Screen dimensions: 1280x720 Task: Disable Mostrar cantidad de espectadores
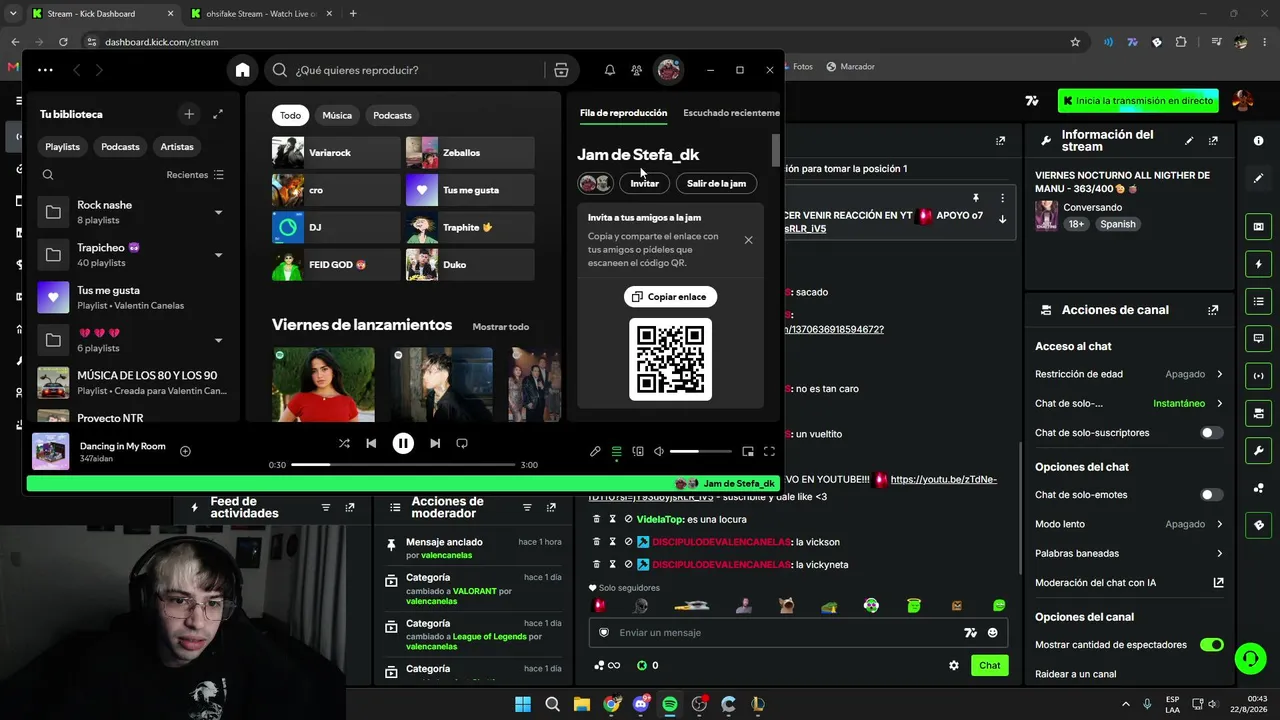(1211, 645)
